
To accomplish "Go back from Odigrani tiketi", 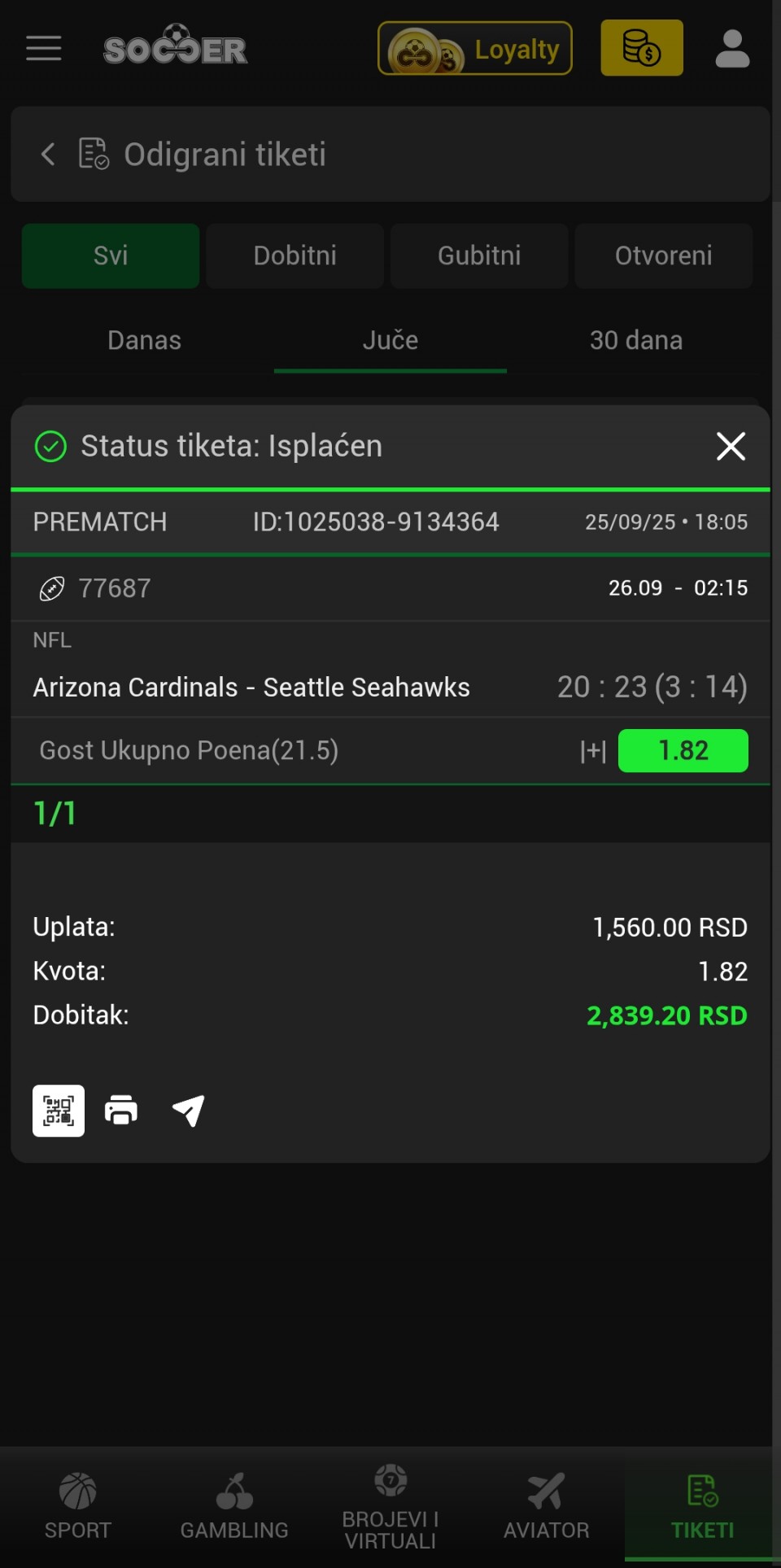I will tap(49, 154).
